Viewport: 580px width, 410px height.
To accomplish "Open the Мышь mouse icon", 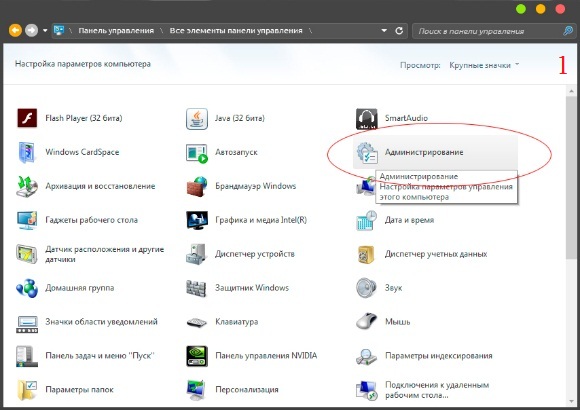I will 366,321.
